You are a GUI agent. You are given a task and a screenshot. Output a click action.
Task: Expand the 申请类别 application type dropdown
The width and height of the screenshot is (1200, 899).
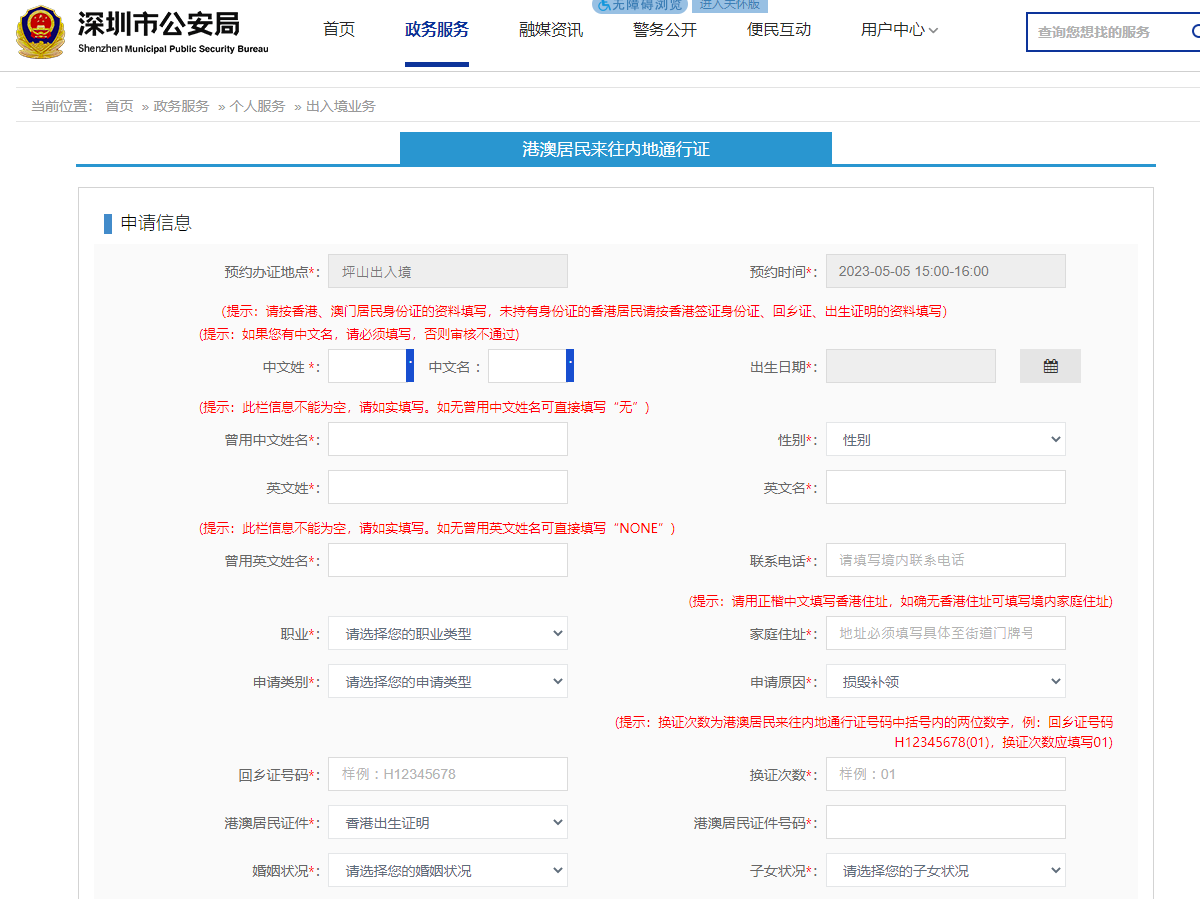click(447, 681)
